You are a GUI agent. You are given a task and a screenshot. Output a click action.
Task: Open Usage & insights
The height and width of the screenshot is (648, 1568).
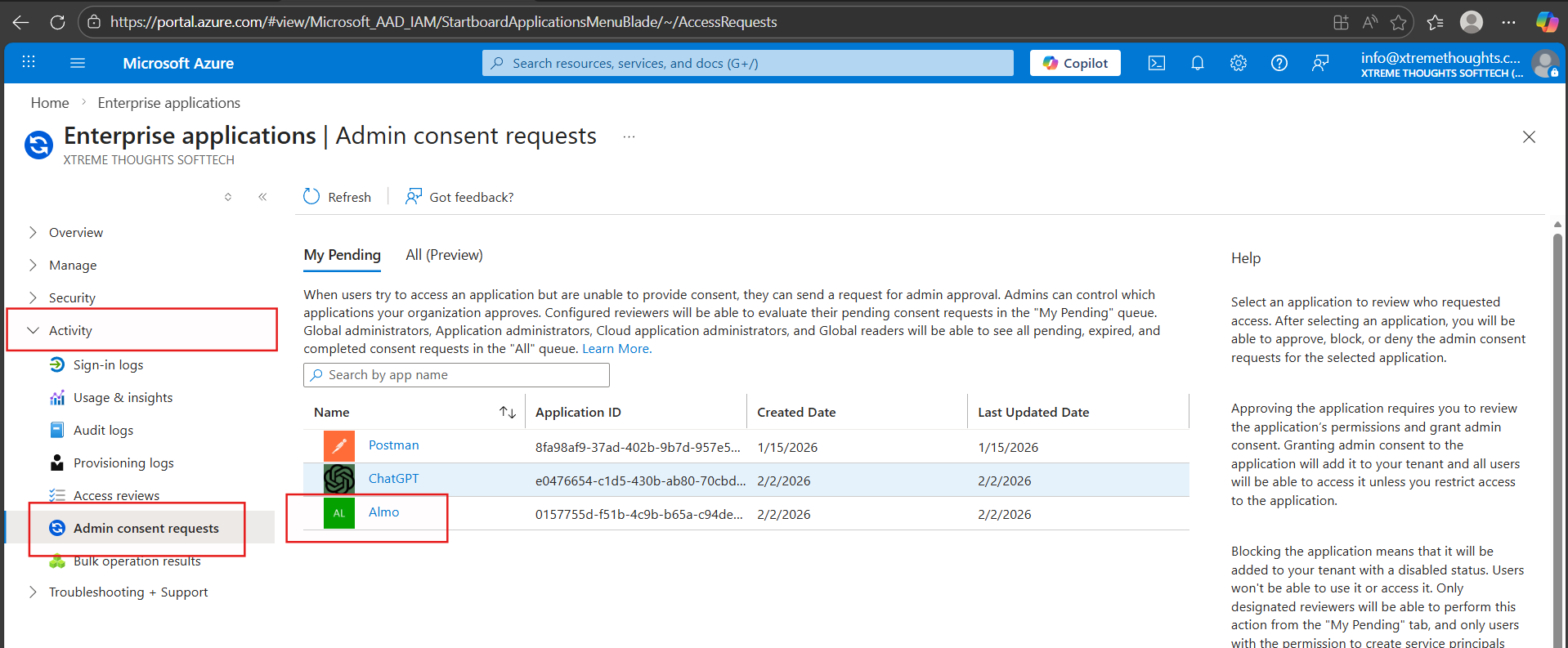[123, 397]
